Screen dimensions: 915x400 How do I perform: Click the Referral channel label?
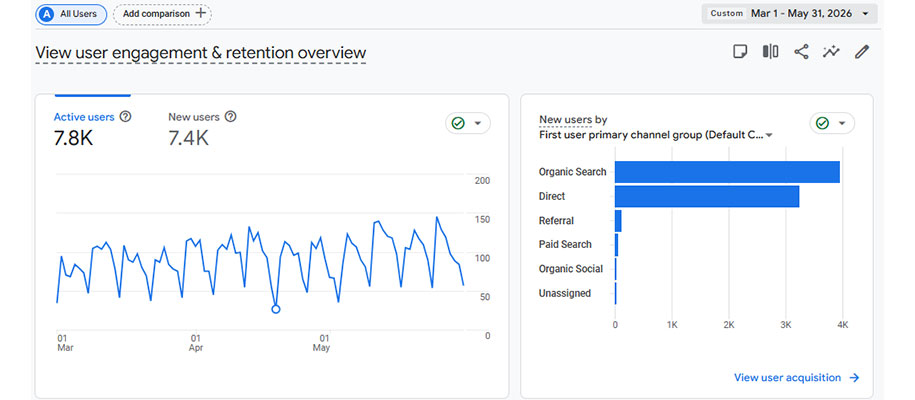(x=556, y=221)
